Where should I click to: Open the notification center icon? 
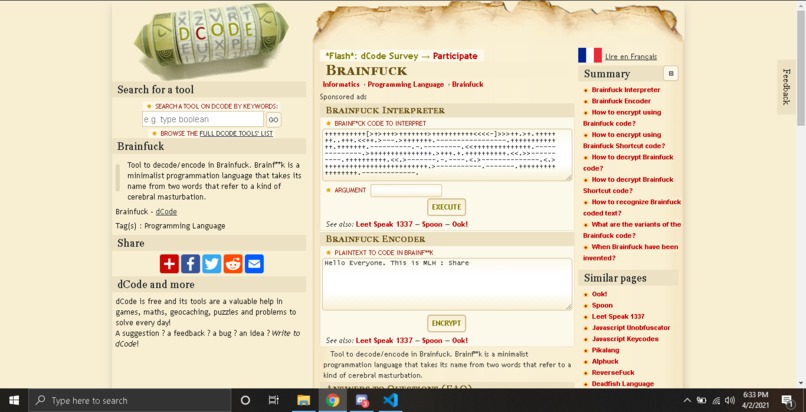[787, 400]
